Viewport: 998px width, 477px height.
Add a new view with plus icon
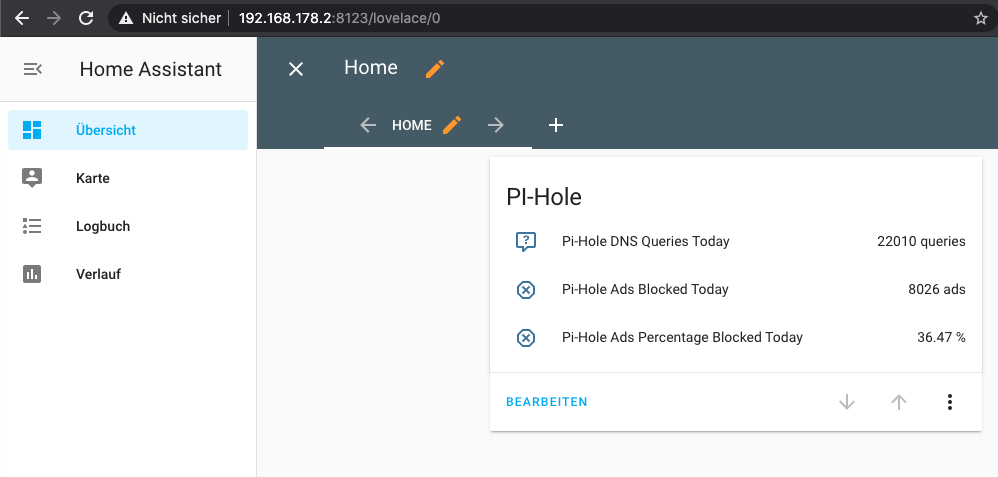556,125
